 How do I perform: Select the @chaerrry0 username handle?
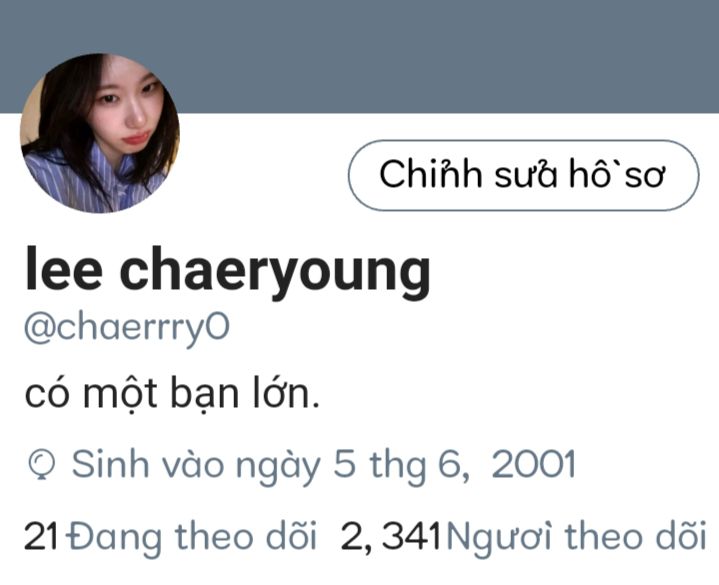coord(127,329)
